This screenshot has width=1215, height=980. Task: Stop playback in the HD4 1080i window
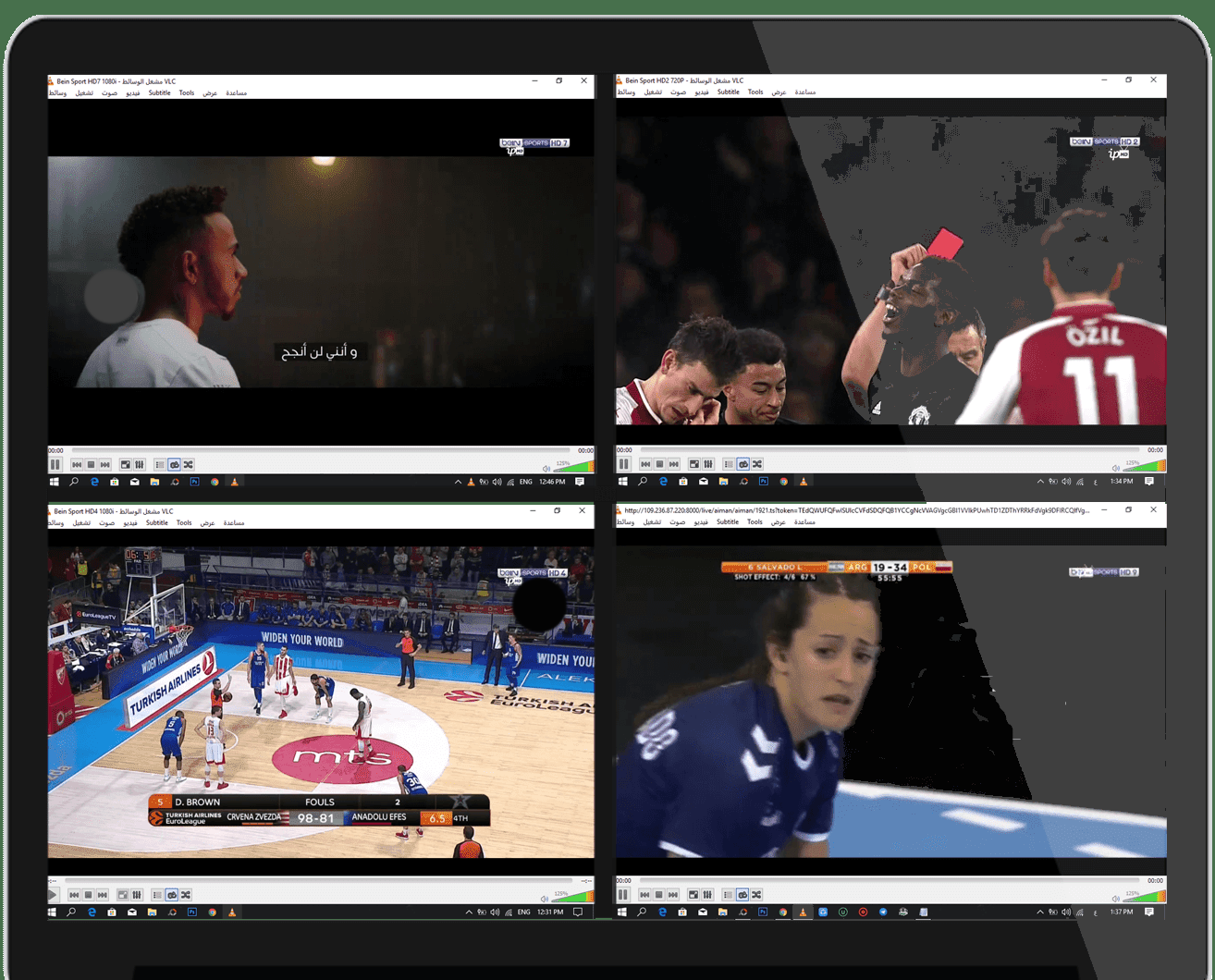point(88,895)
